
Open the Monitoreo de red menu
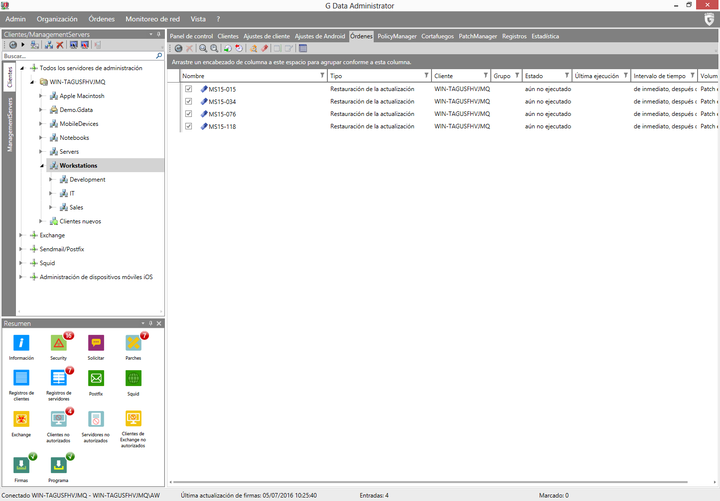(152, 19)
